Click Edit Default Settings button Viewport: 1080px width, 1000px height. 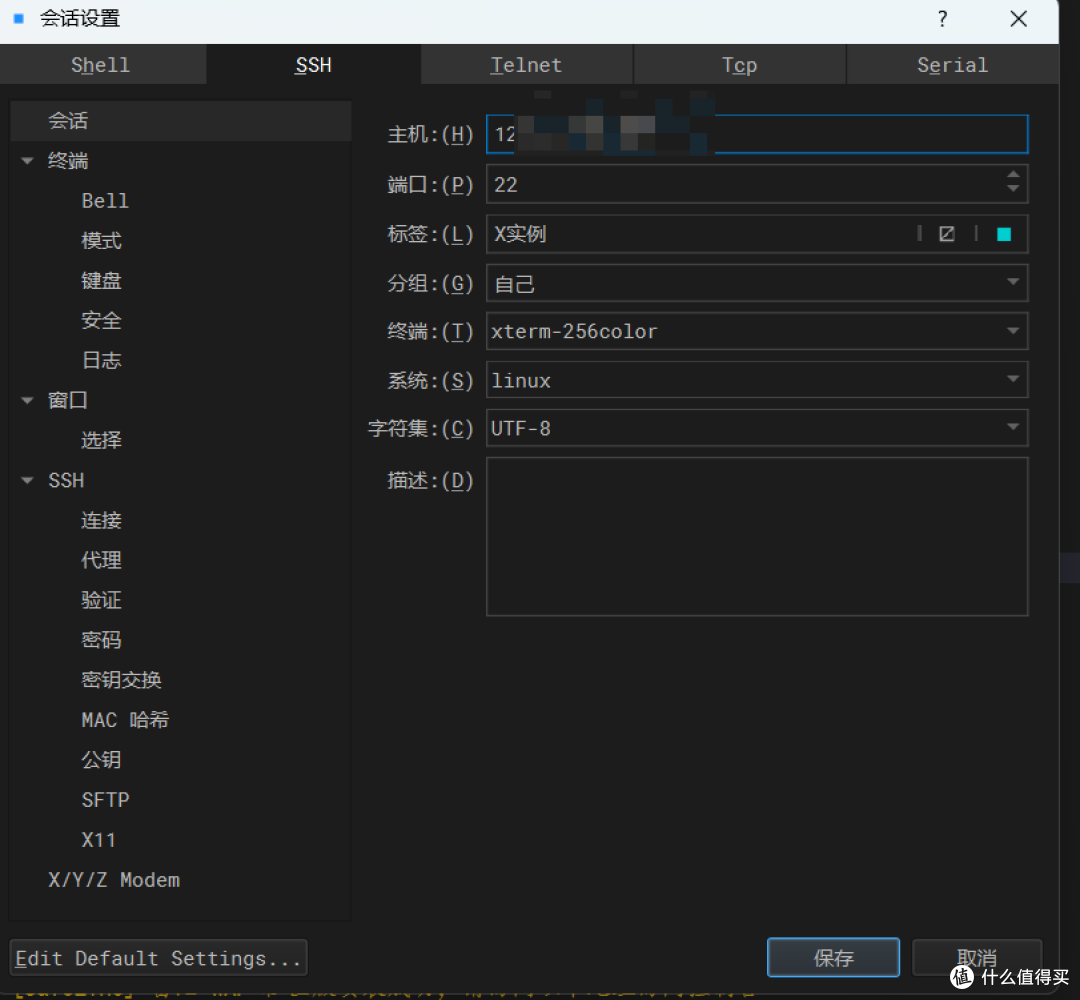click(158, 958)
